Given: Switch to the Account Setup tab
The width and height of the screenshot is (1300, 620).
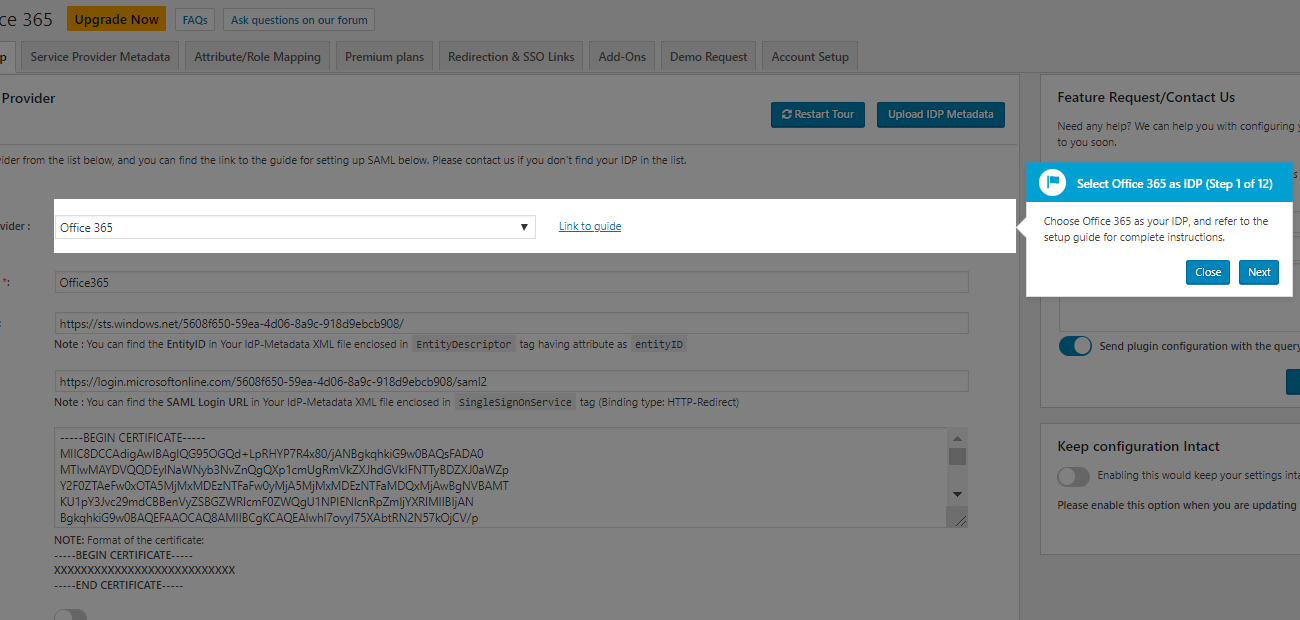Looking at the screenshot, I should coord(809,55).
